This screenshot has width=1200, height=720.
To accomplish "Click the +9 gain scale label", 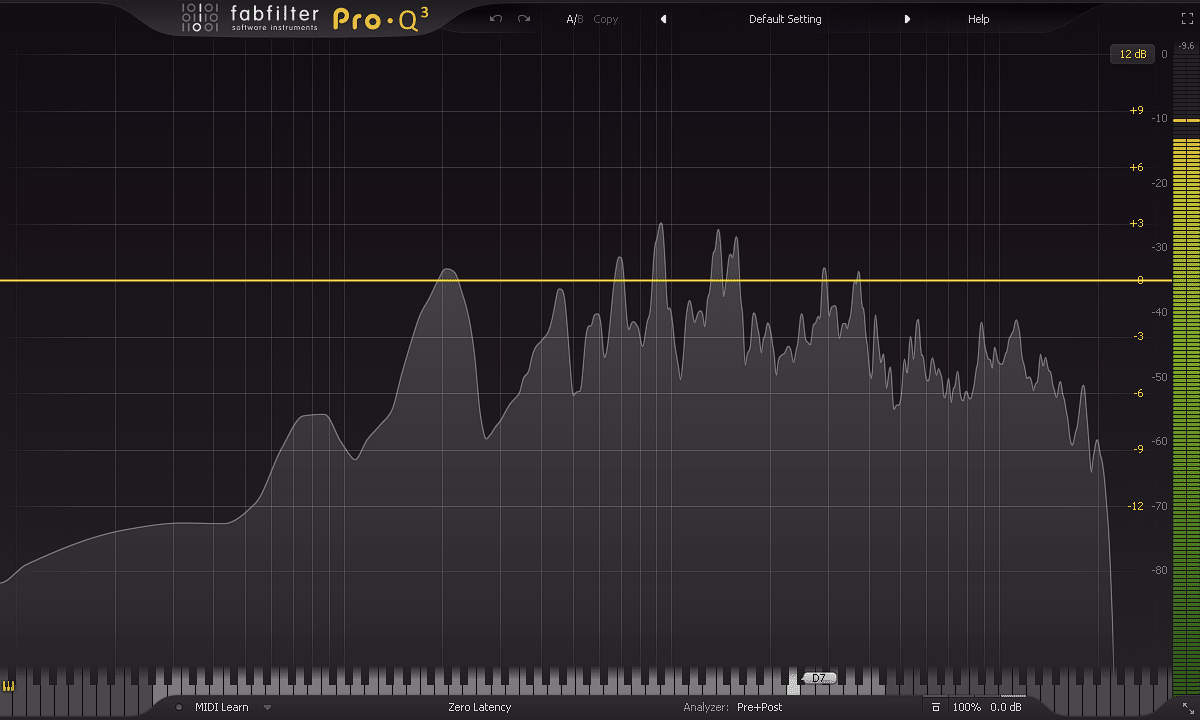I will 1136,111.
